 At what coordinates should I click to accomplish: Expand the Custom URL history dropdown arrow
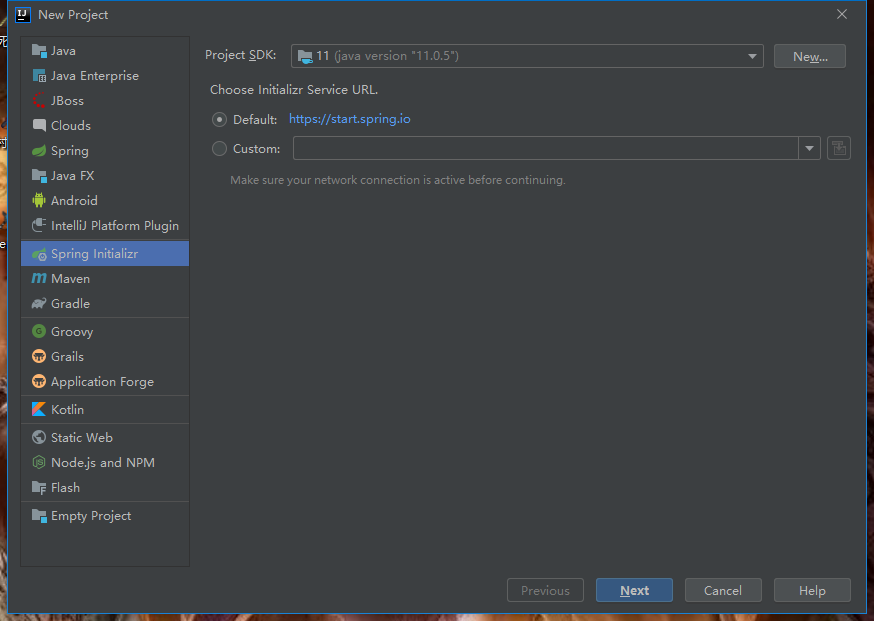(809, 148)
